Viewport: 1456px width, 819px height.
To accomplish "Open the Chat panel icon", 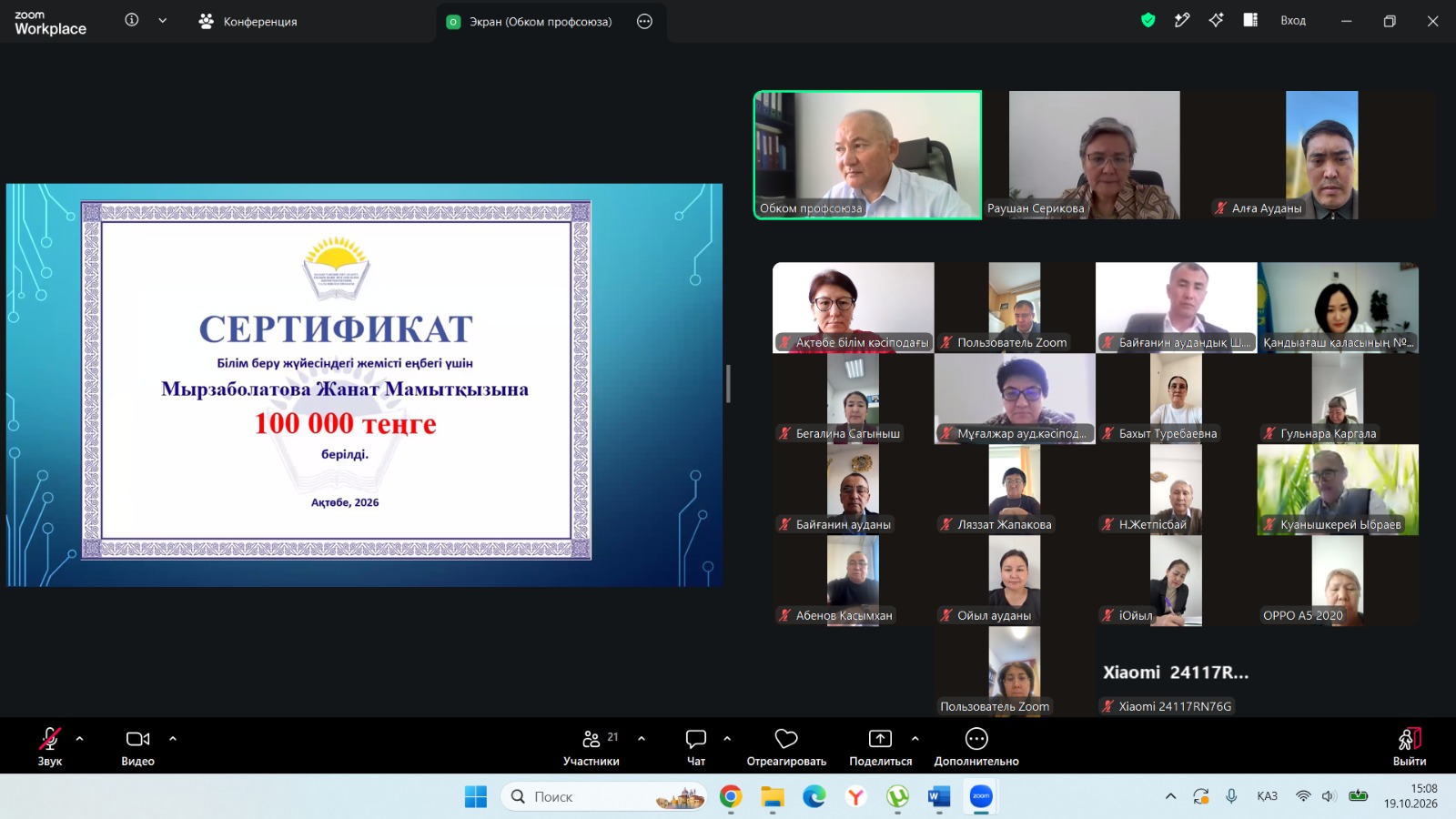I will [696, 739].
